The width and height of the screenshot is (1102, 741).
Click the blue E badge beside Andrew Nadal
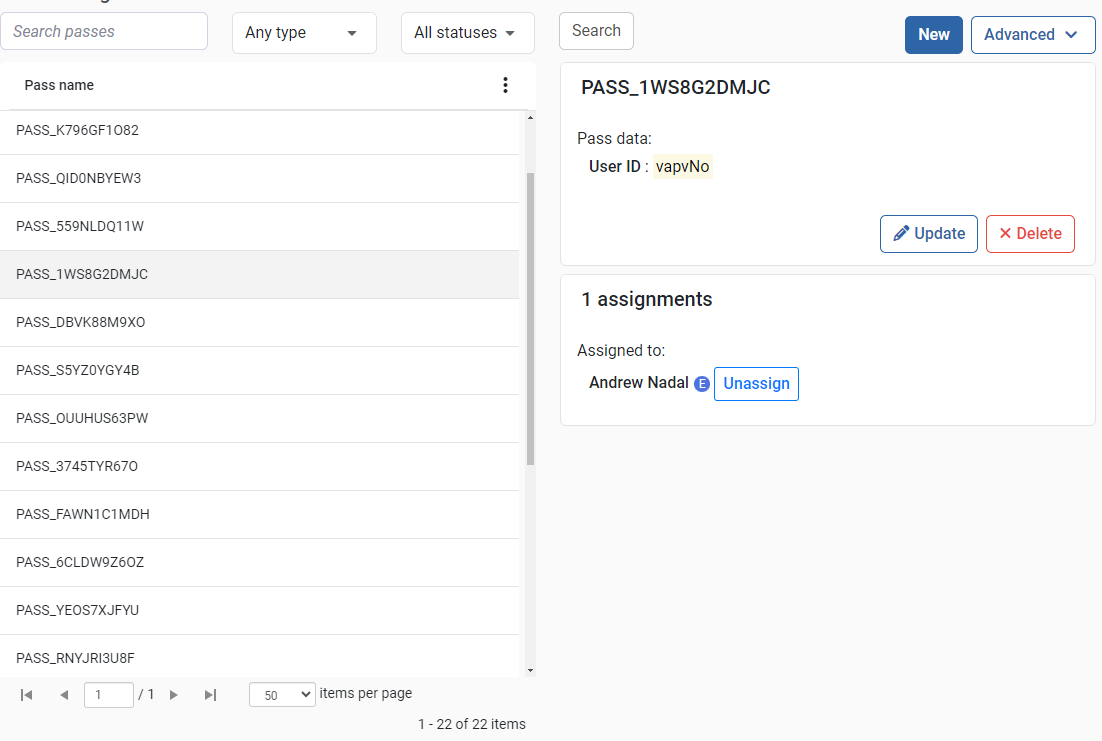(x=702, y=384)
